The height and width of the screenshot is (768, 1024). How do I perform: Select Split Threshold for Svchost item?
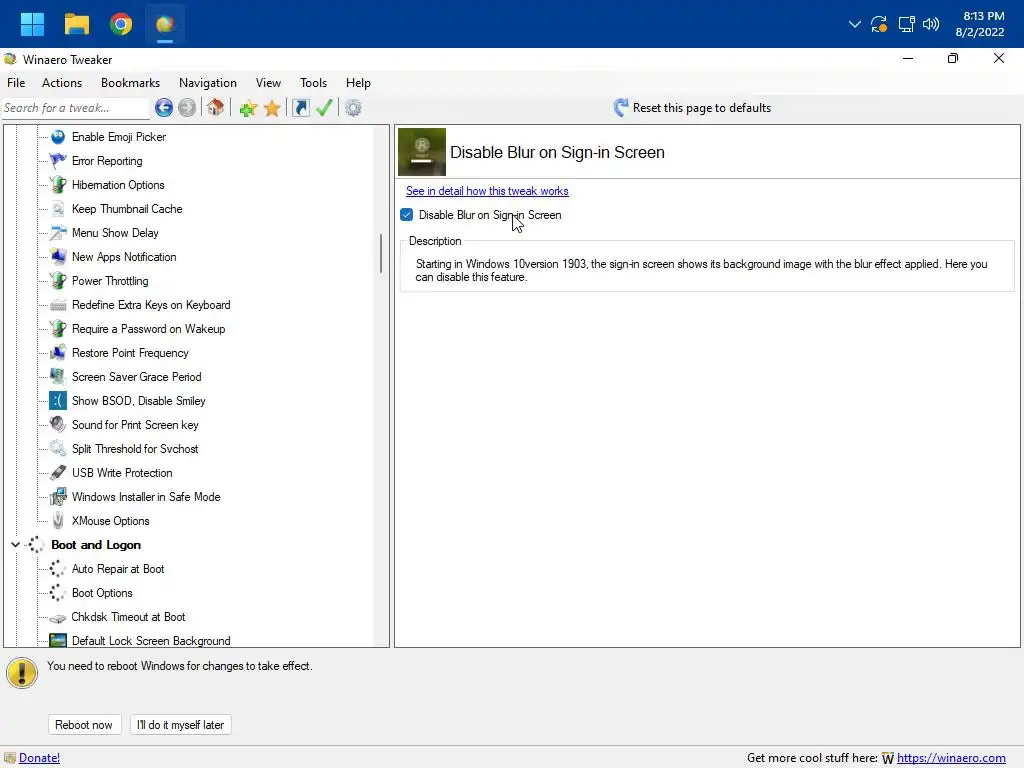click(135, 449)
